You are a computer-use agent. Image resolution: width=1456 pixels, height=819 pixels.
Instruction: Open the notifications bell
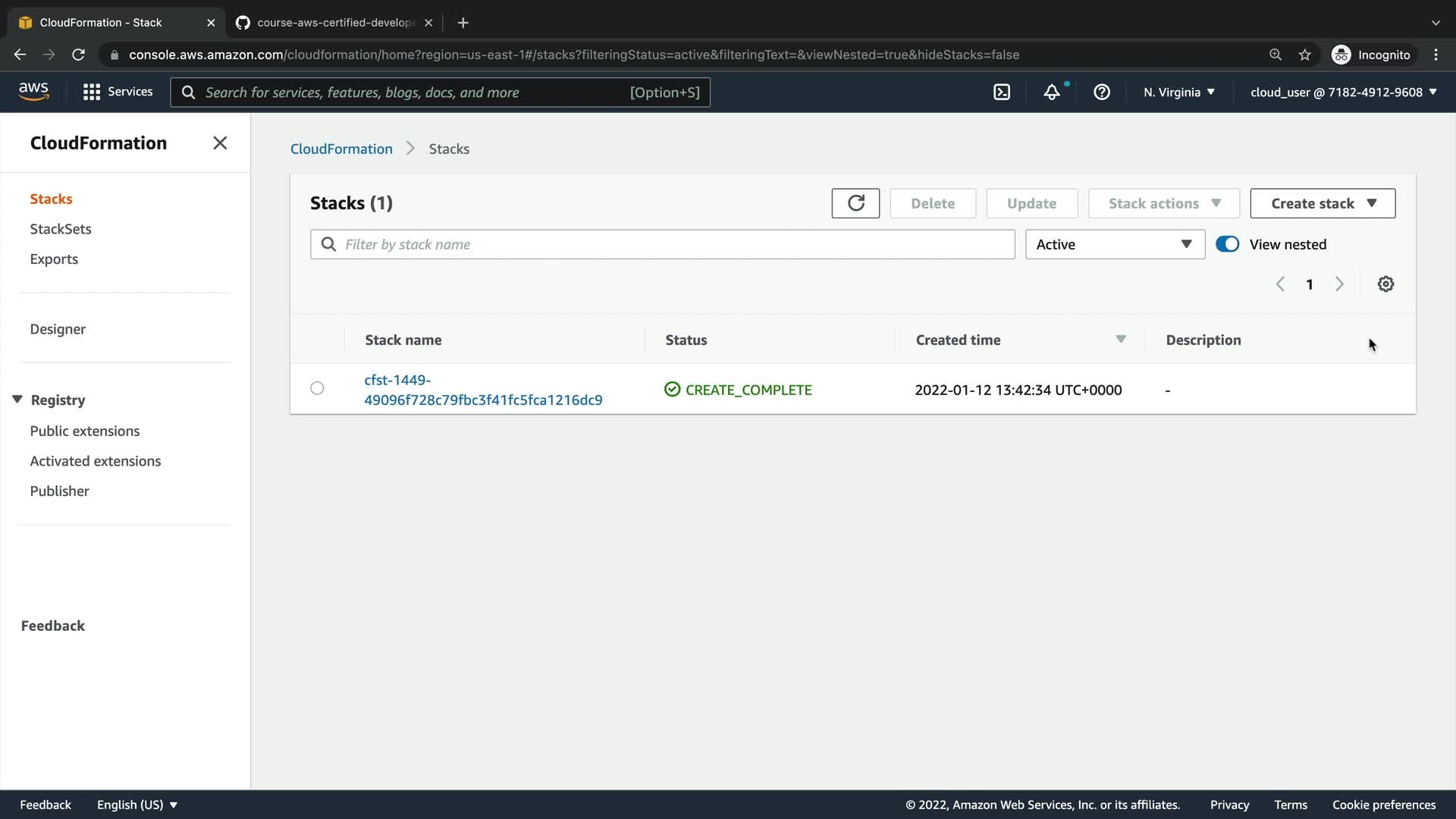[x=1052, y=92]
